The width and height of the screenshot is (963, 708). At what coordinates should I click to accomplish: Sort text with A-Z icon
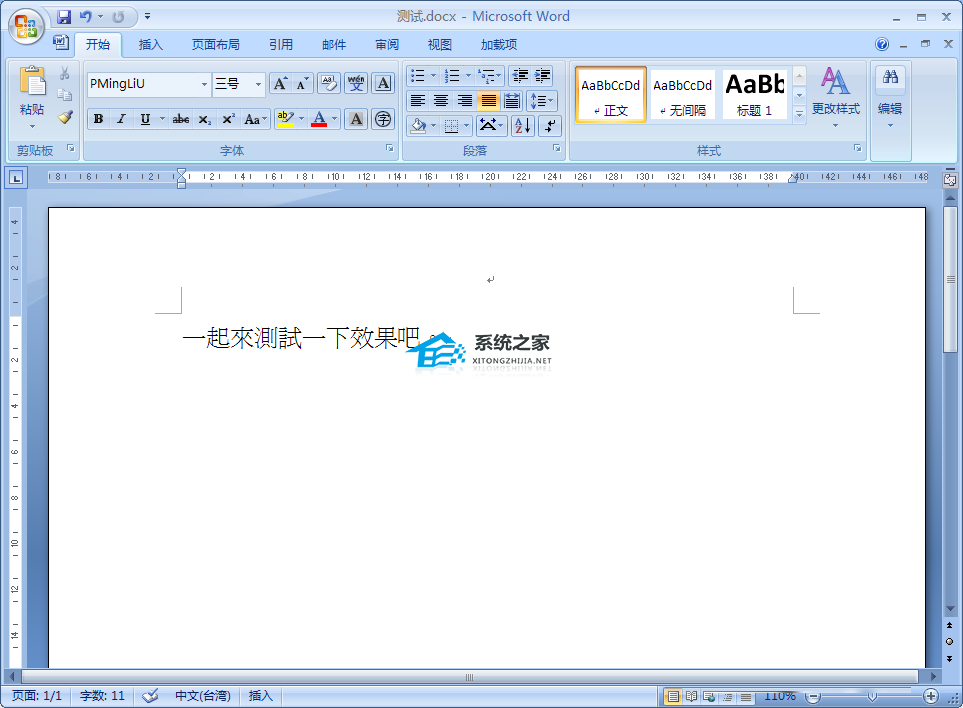[523, 126]
